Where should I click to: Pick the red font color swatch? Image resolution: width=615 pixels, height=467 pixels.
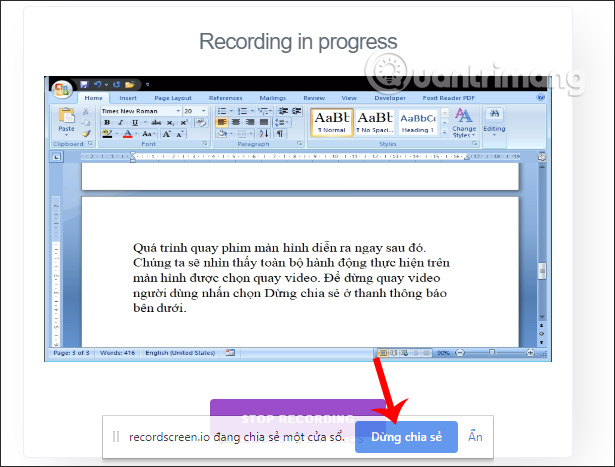(127, 134)
